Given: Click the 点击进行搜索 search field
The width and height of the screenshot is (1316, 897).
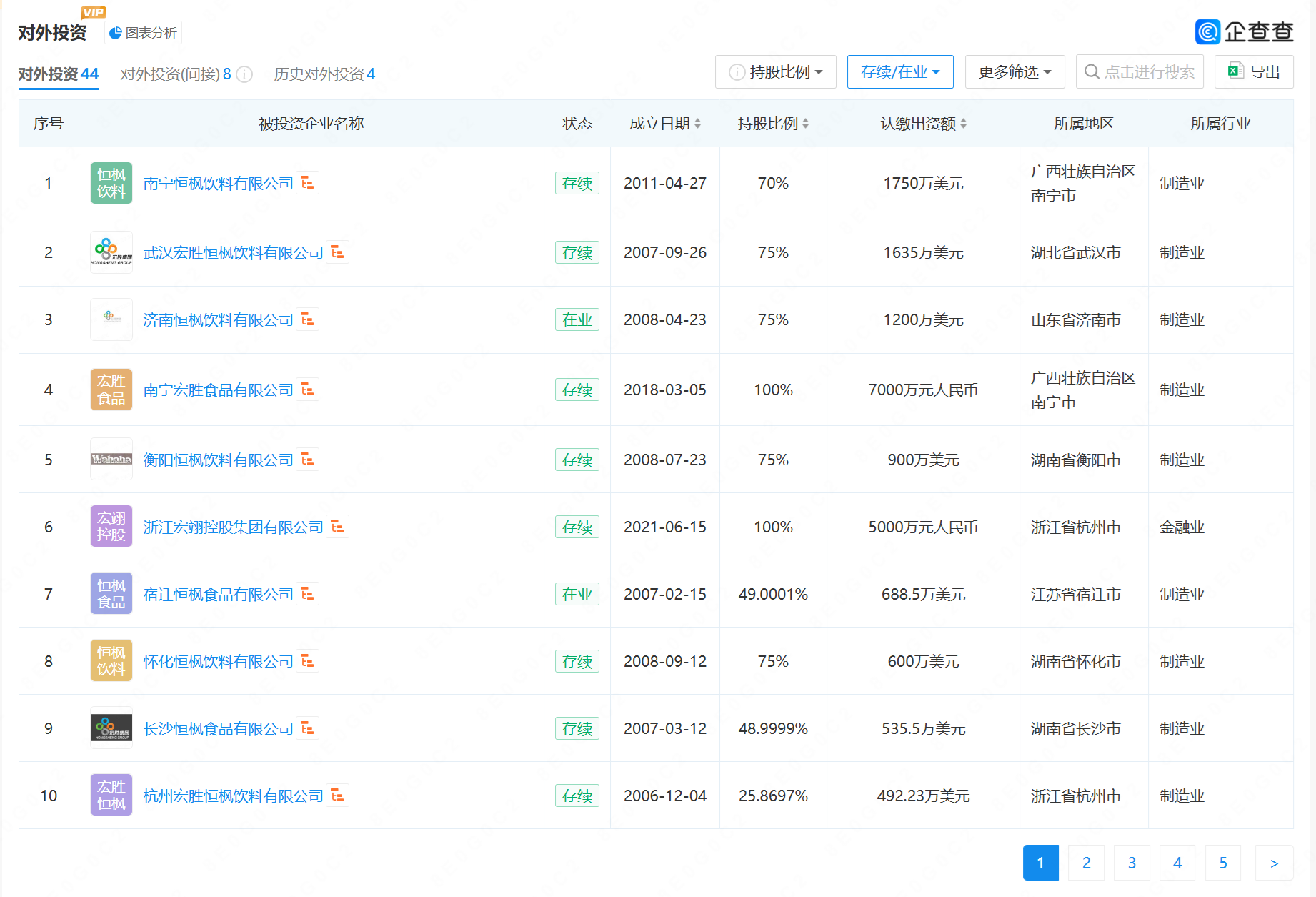Looking at the screenshot, I should coord(1140,72).
